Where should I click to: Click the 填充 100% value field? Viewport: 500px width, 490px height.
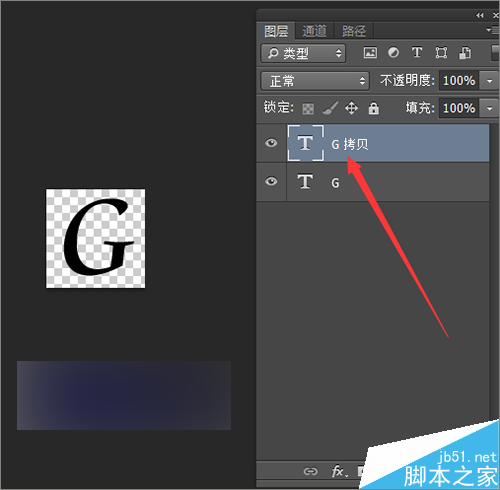click(459, 108)
